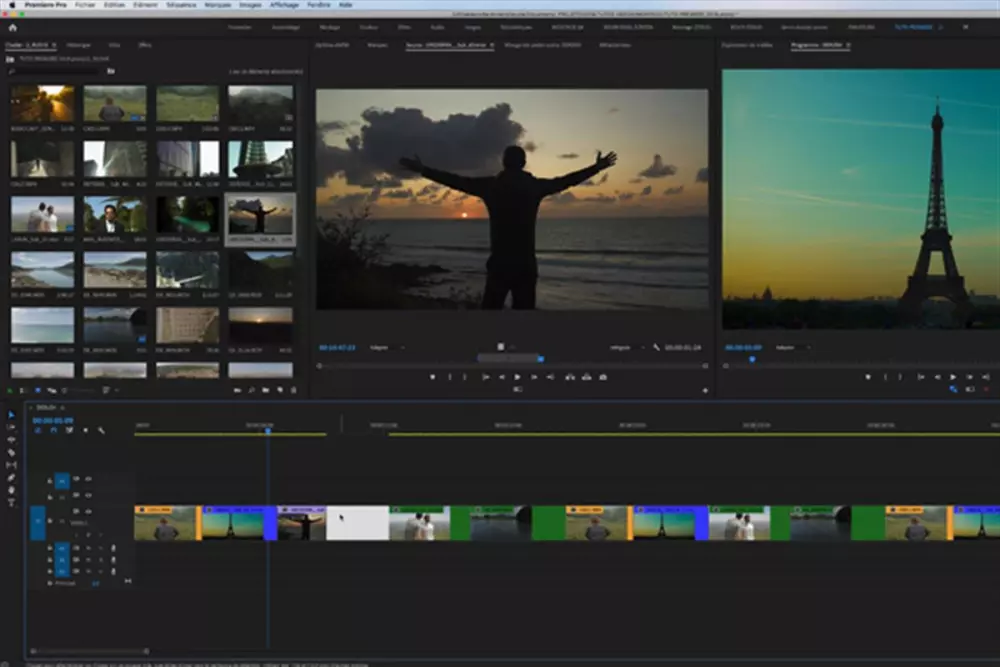1000x667 pixels.
Task: Open the Séquence menu in menu bar
Action: (181, 5)
